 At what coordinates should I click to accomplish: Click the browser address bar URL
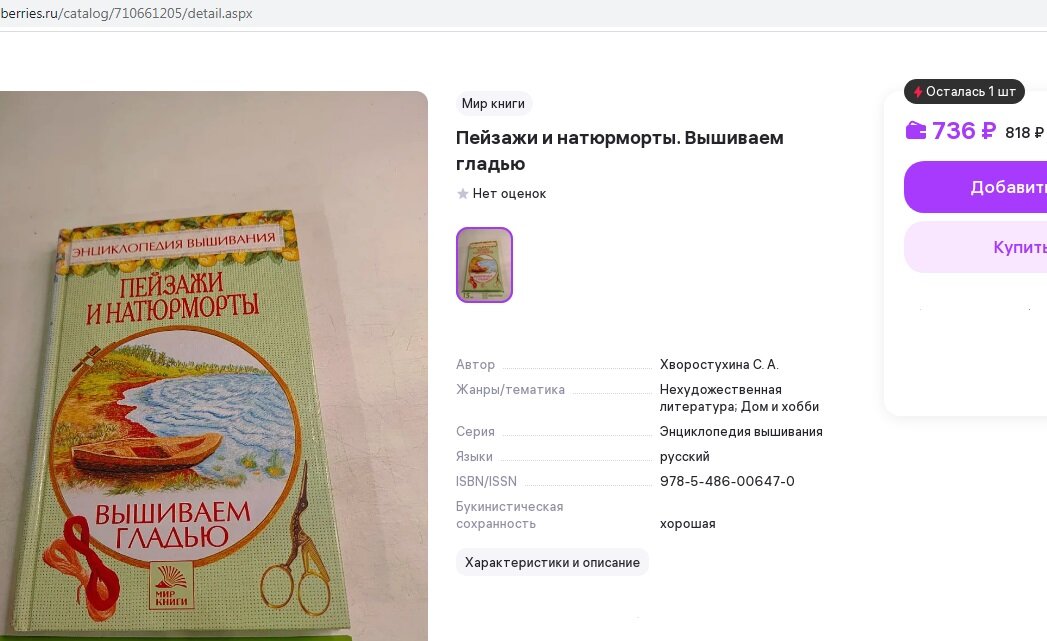click(x=126, y=13)
